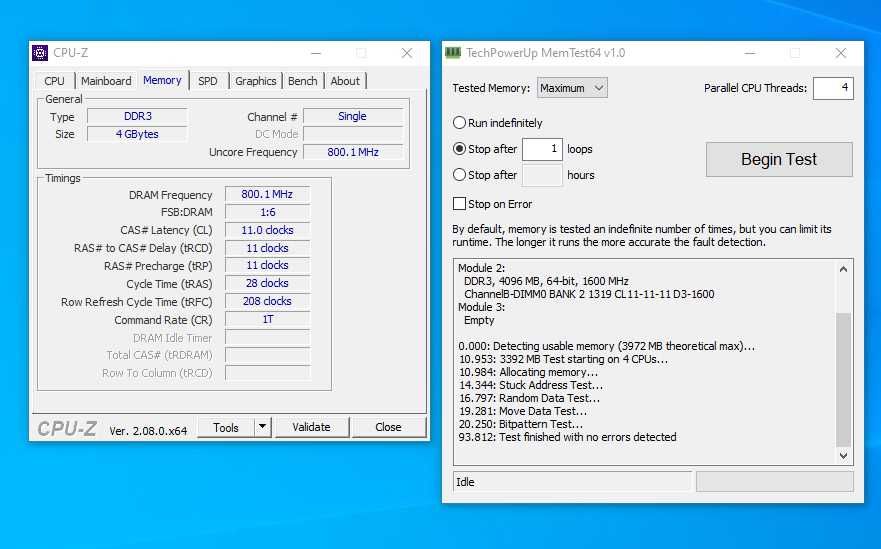881x549 pixels.
Task: Click the Parallel CPU Threads input field
Action: (833, 88)
